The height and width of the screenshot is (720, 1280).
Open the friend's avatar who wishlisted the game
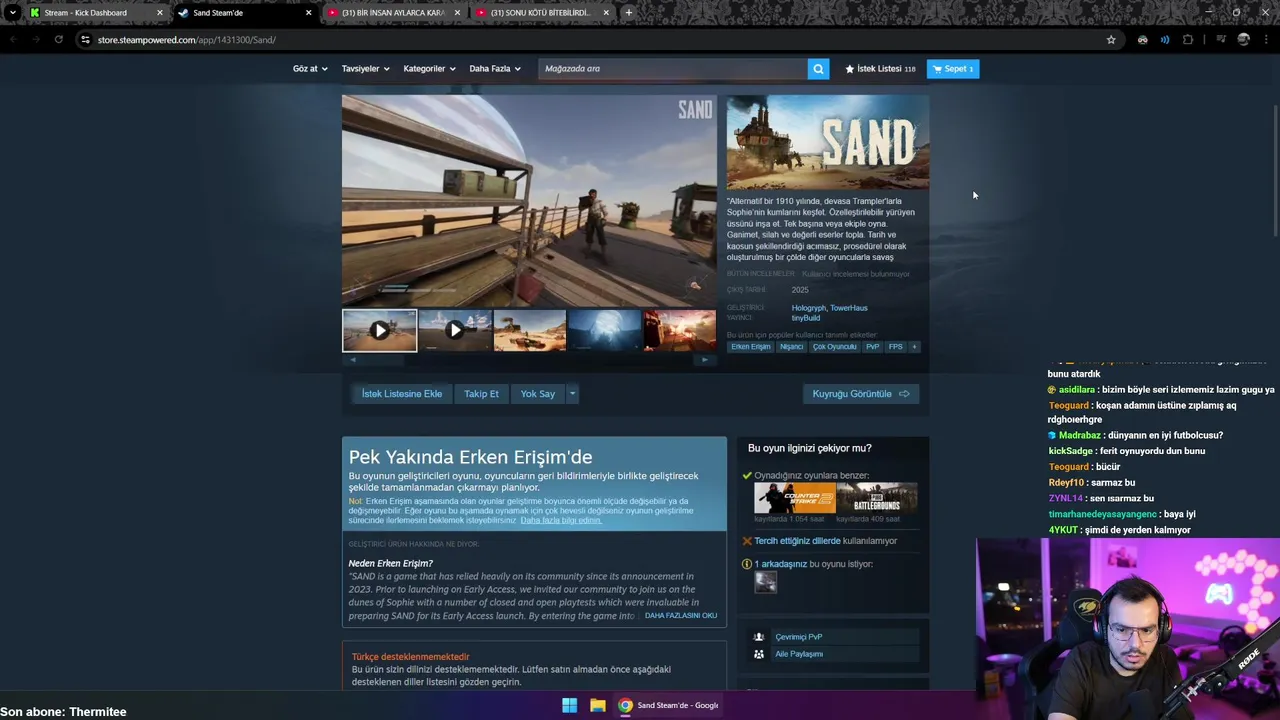click(765, 582)
